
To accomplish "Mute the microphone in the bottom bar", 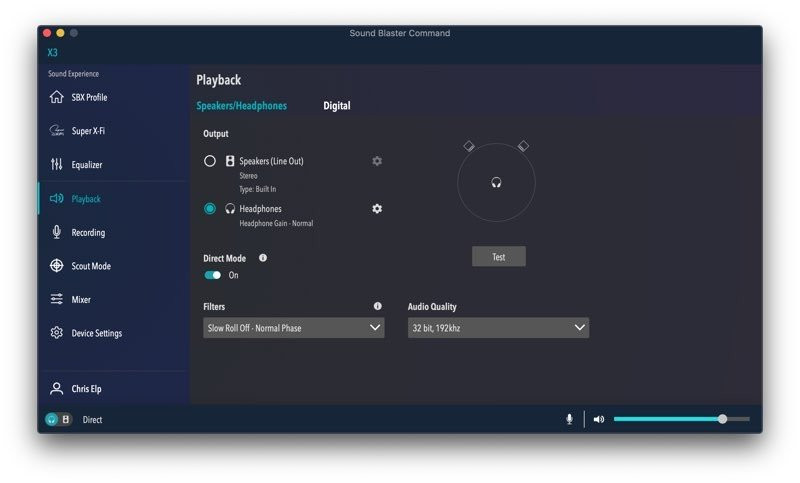I will click(x=569, y=419).
